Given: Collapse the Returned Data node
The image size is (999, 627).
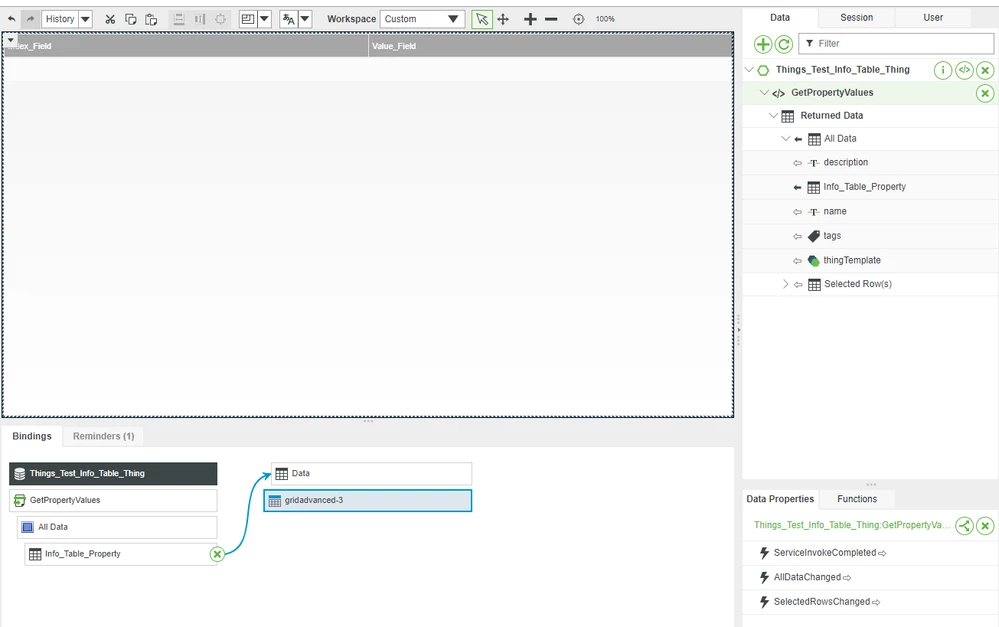Looking at the screenshot, I should (x=773, y=115).
